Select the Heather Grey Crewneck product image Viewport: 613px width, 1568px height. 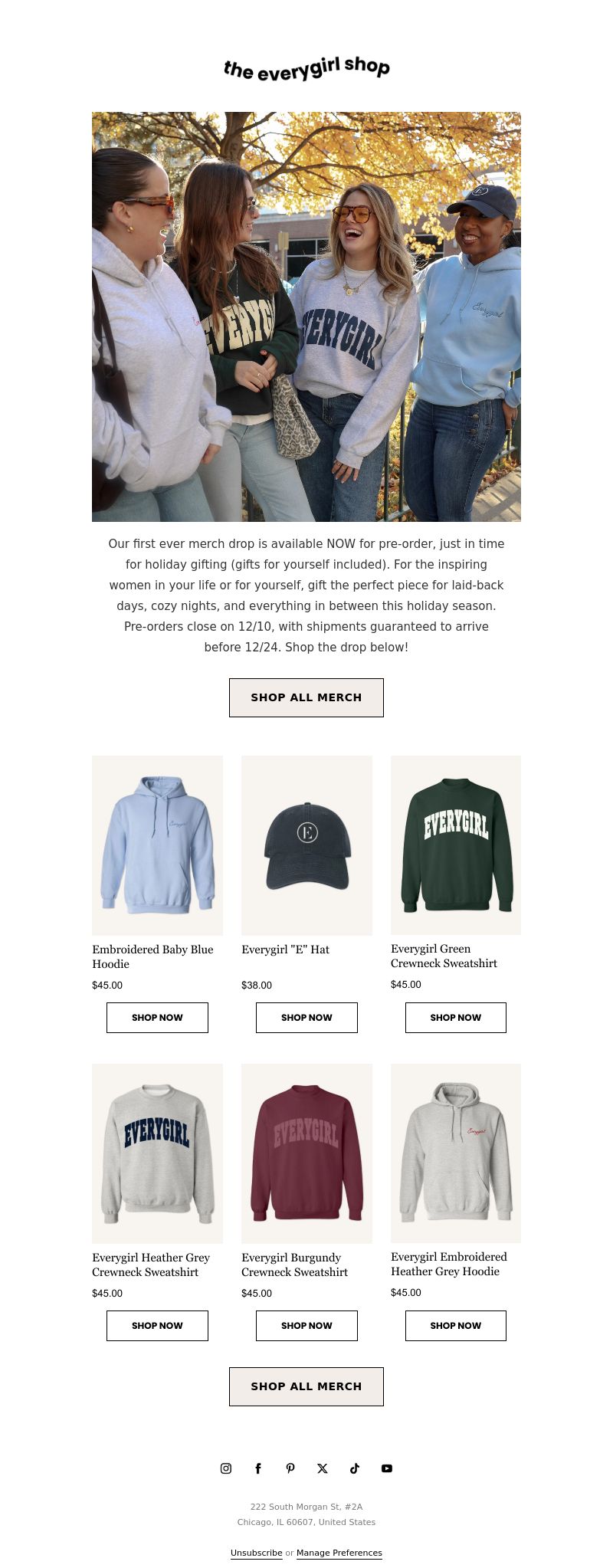point(157,1153)
